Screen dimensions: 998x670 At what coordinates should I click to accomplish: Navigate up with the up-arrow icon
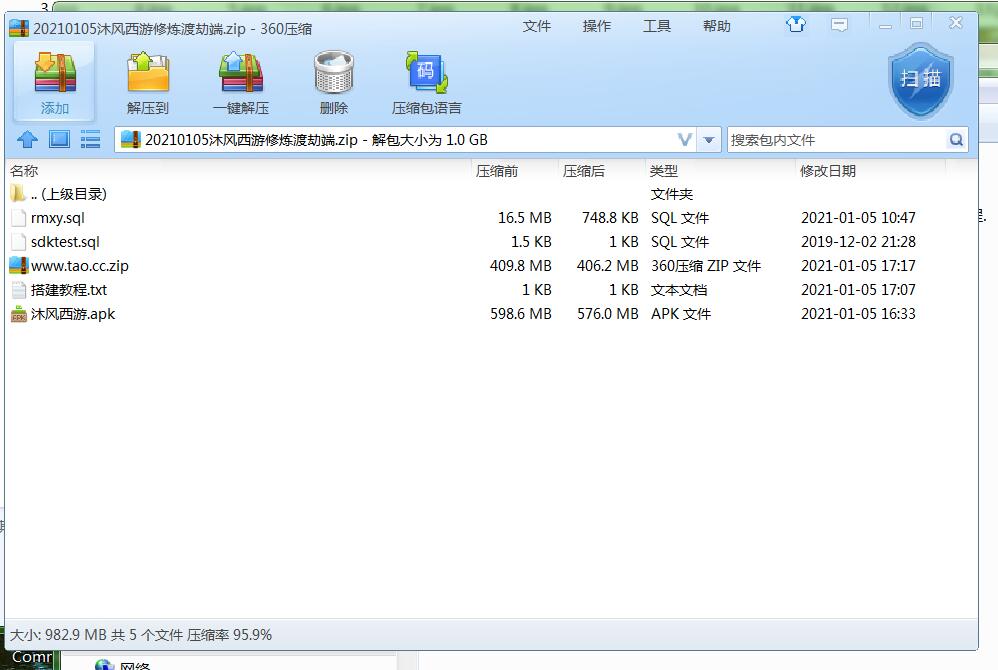tap(28, 139)
